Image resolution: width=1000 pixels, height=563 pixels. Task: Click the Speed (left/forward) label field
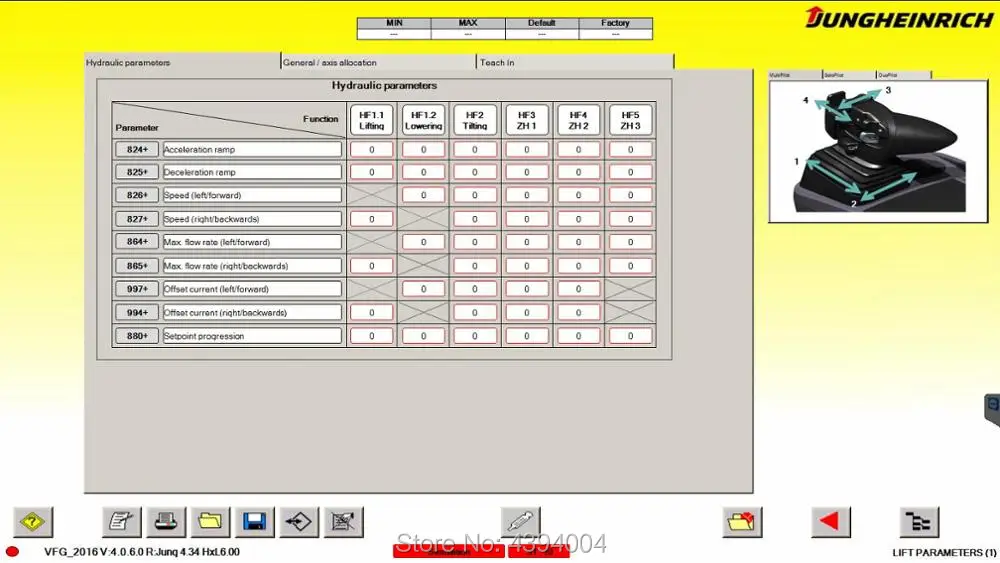(x=253, y=195)
